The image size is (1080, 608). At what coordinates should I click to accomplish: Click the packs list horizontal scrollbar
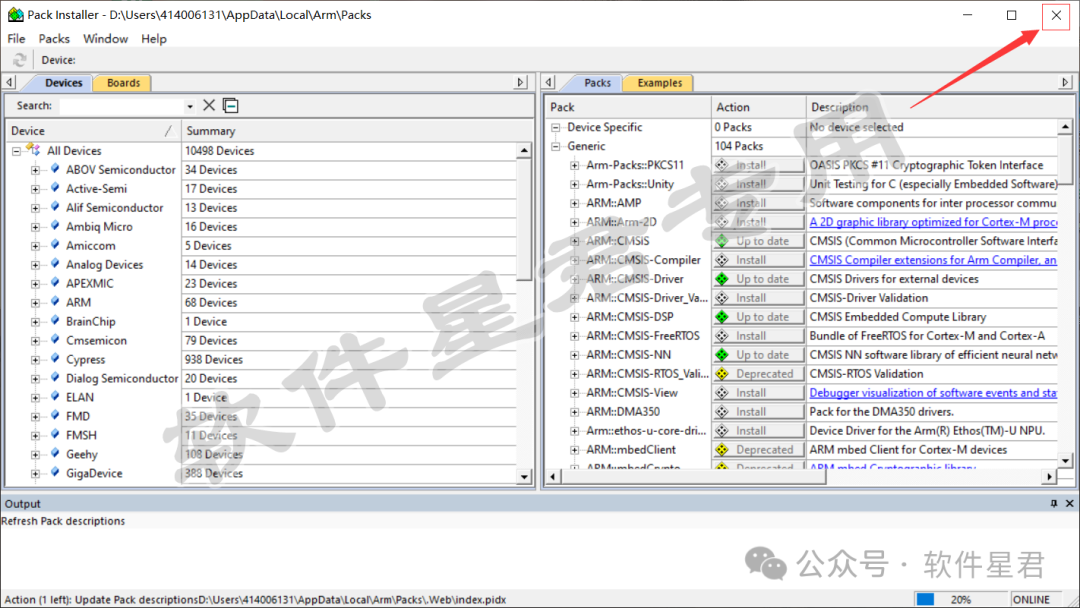[694, 476]
